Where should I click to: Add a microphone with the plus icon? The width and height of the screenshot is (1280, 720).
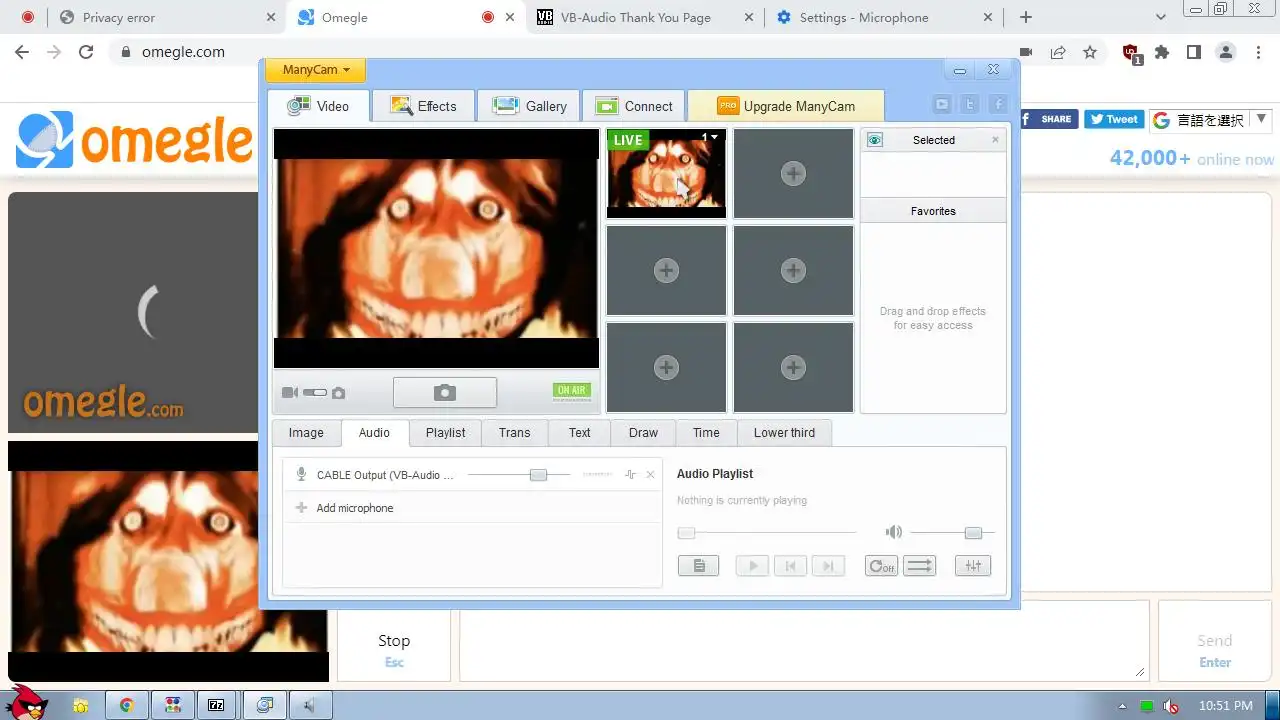pyautogui.click(x=300, y=508)
